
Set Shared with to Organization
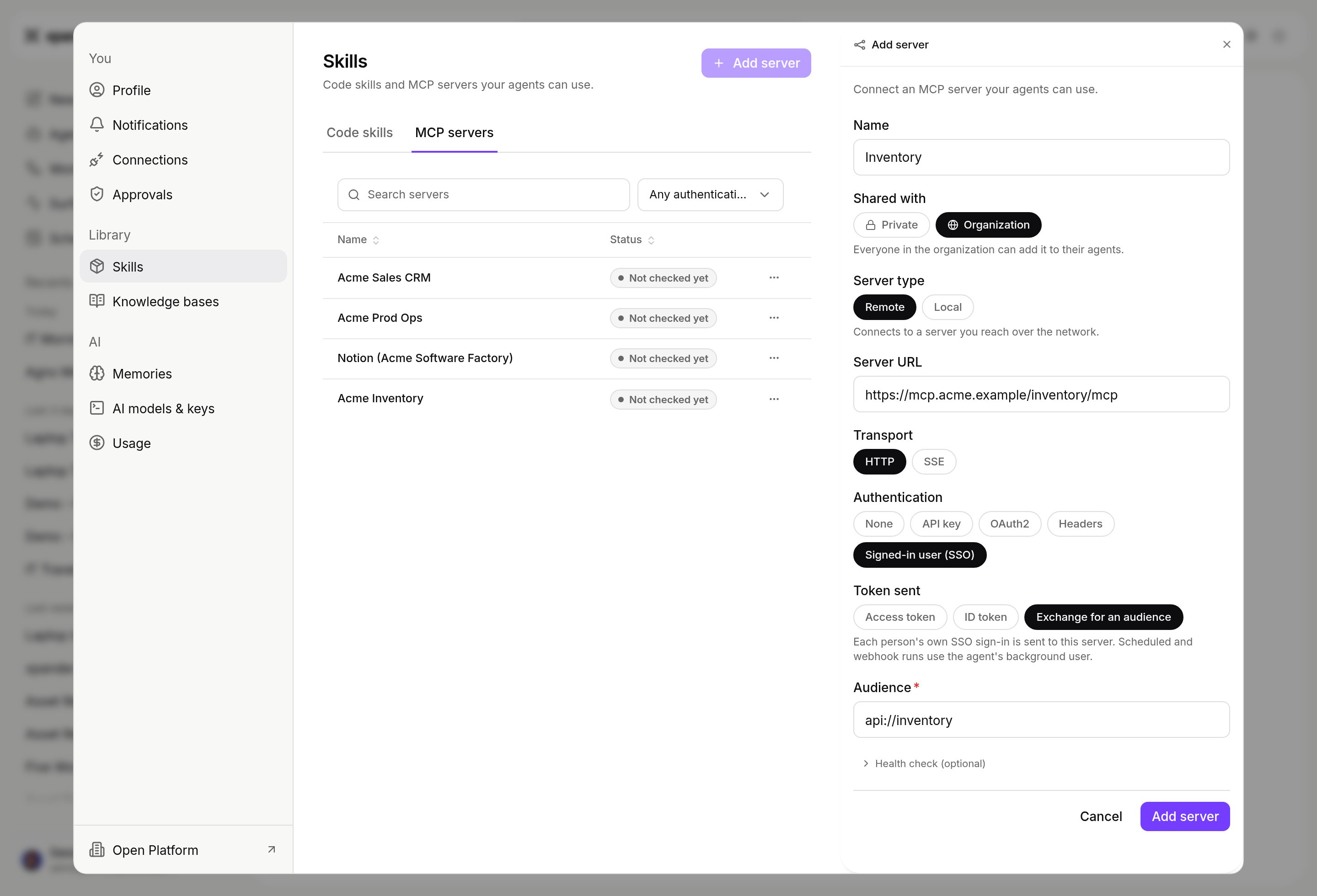point(988,225)
